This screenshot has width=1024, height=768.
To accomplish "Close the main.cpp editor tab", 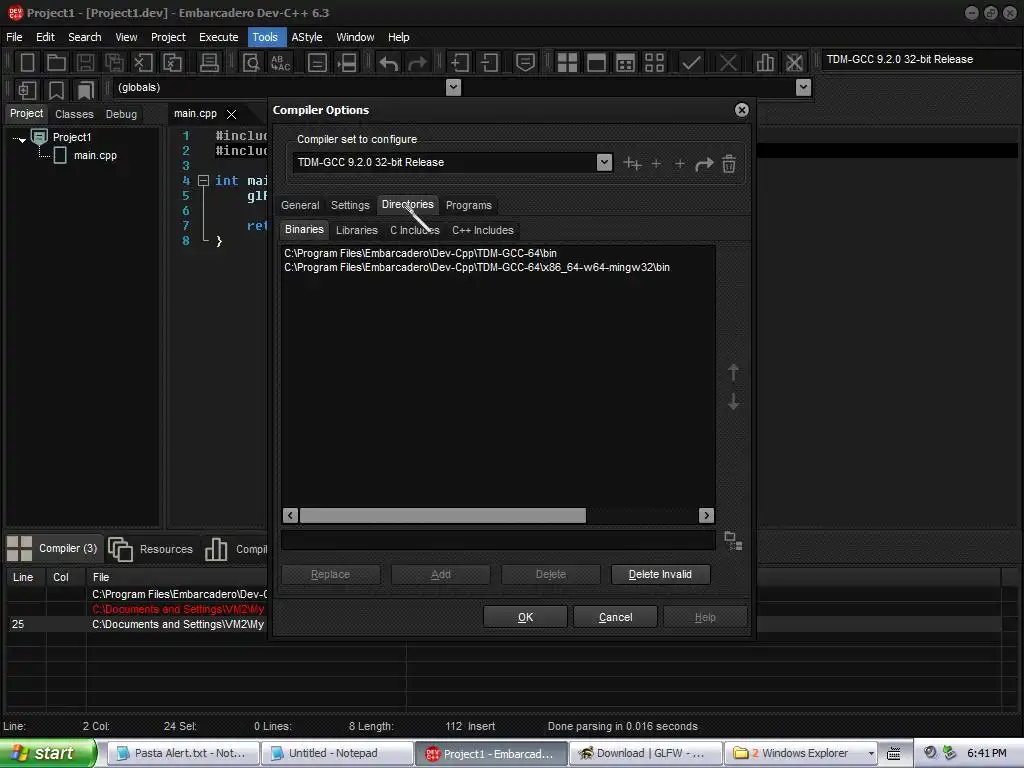I will 231,114.
